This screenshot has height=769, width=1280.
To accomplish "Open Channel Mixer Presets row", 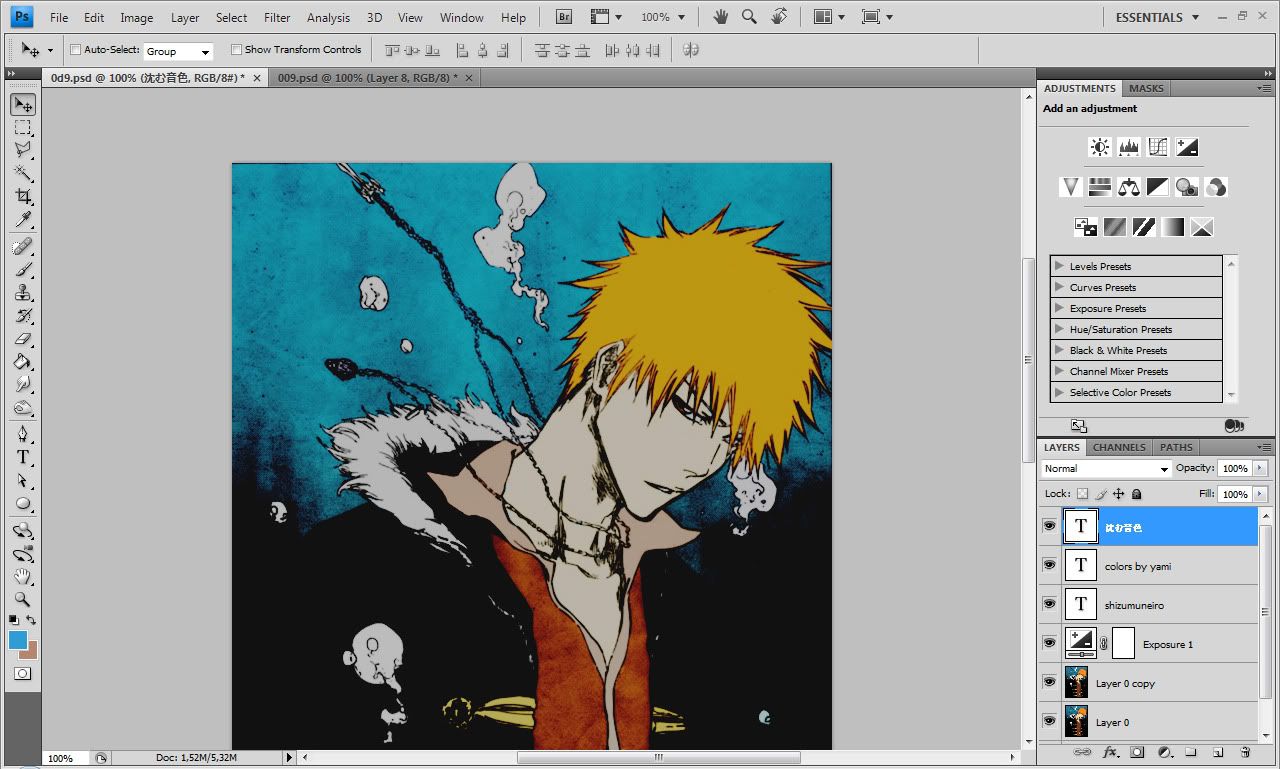I will [x=1136, y=371].
